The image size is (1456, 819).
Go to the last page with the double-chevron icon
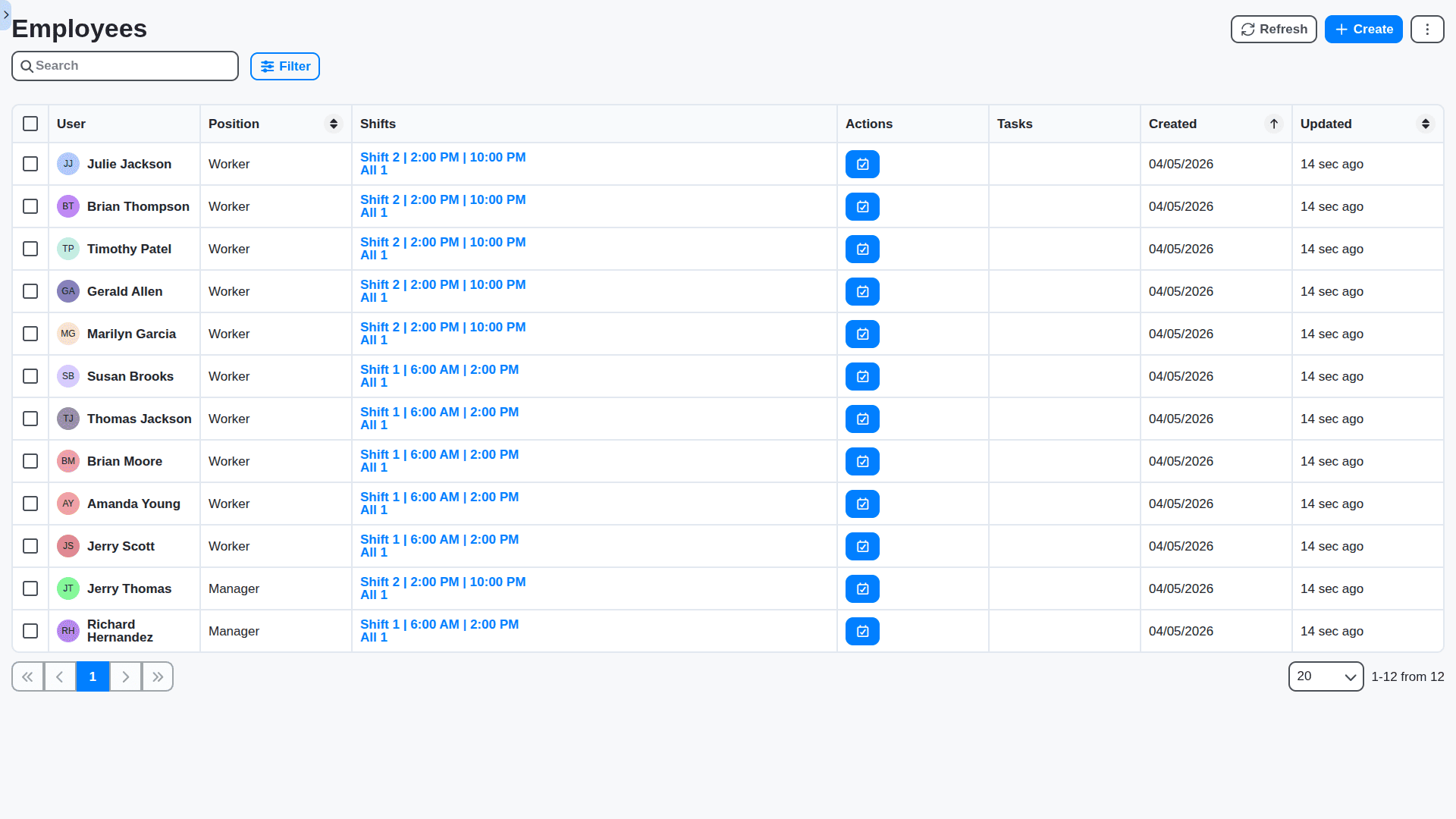(158, 676)
